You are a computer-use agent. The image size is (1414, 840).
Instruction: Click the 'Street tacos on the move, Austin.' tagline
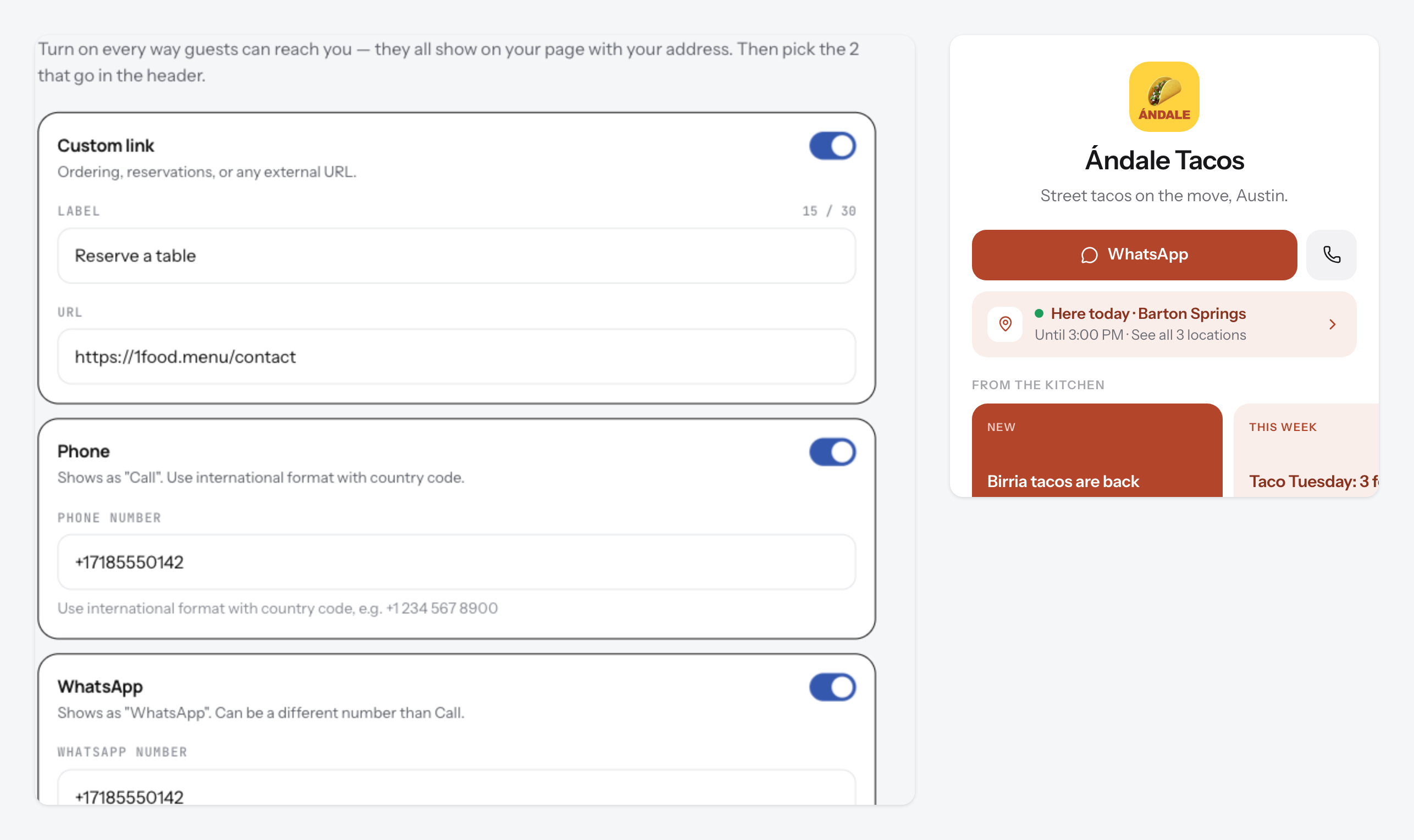[1164, 196]
